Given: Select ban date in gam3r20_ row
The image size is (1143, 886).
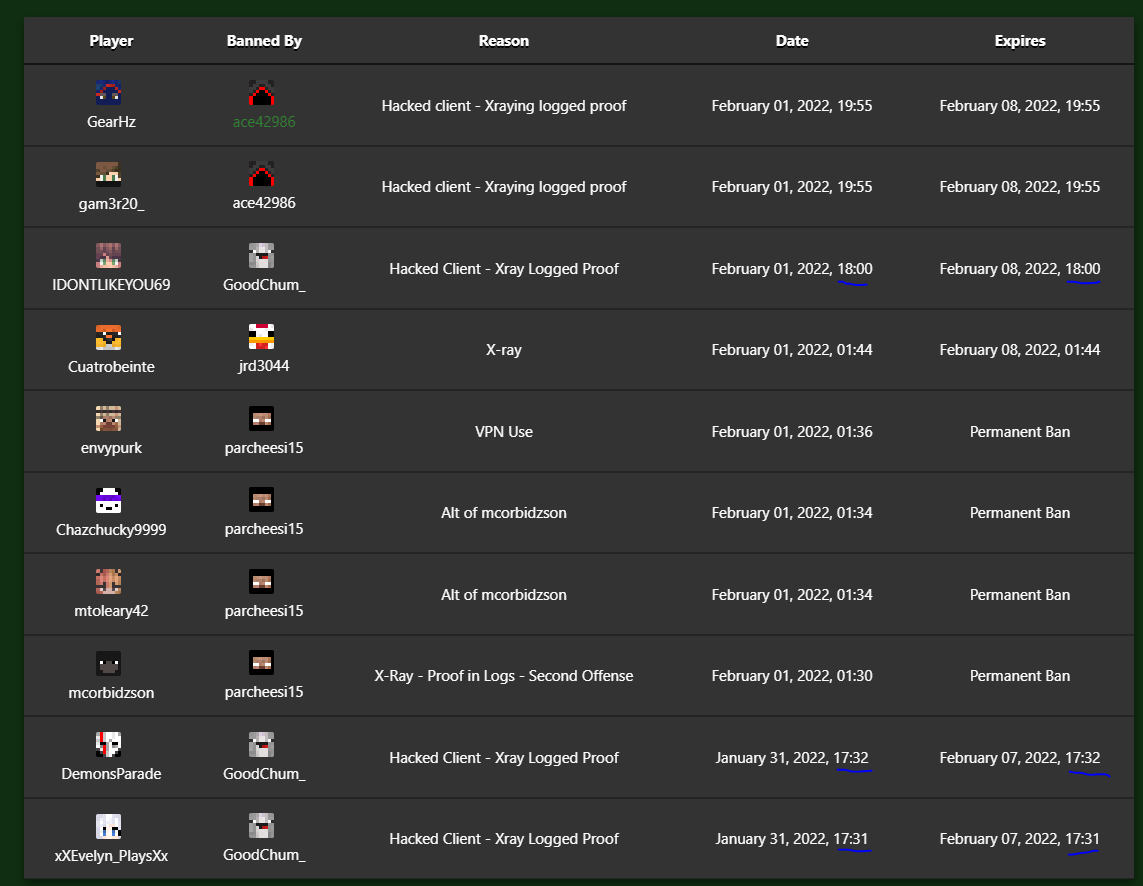Looking at the screenshot, I should click(x=792, y=187).
